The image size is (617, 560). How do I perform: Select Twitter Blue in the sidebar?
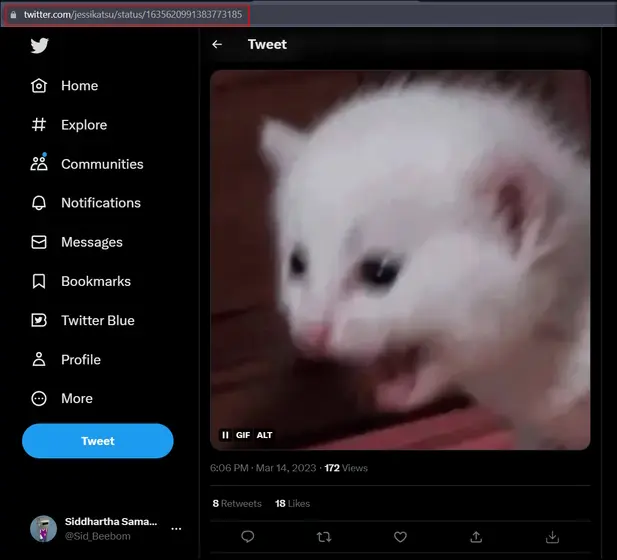pos(97,320)
